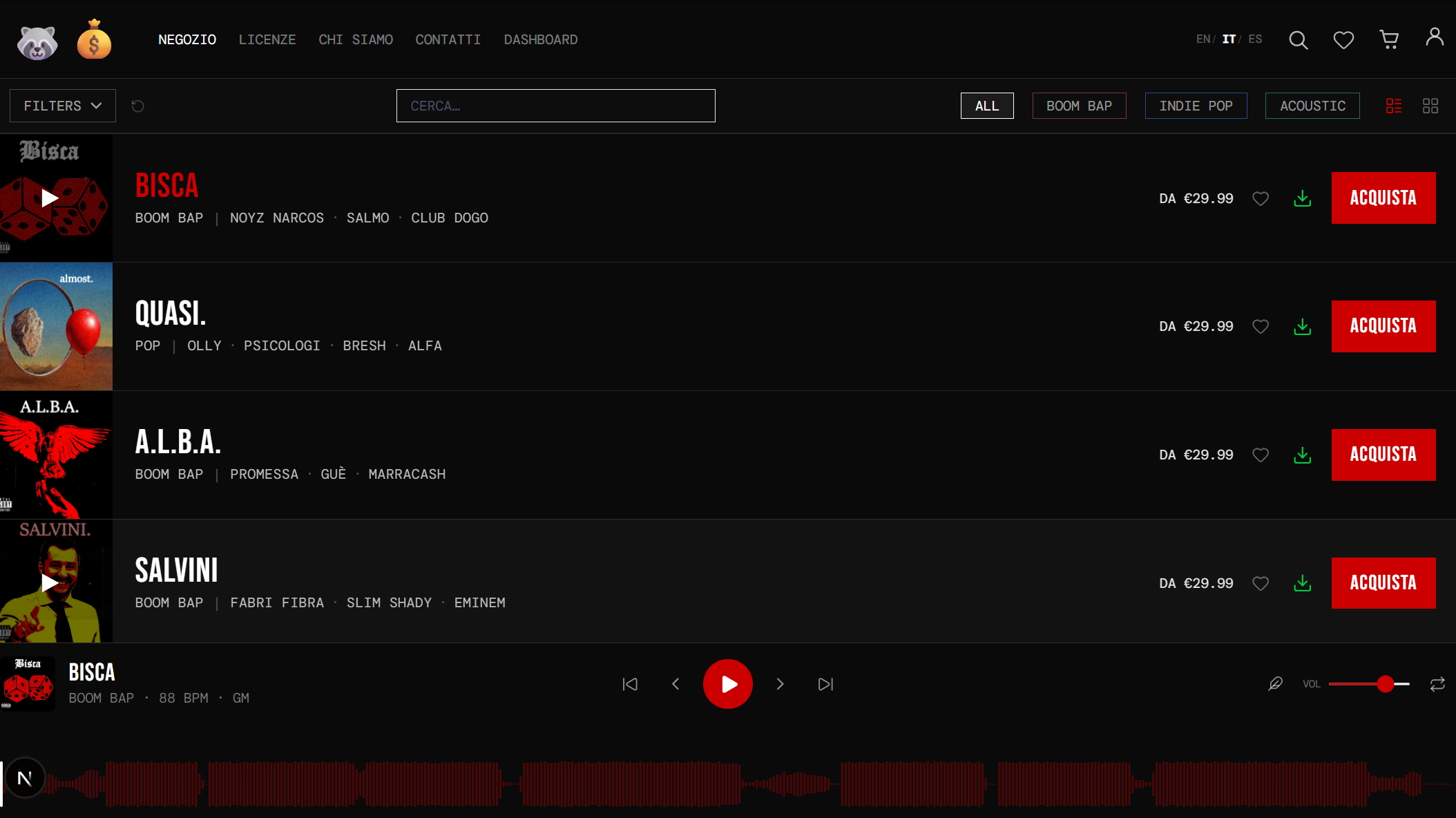Focus the CERCA search field

point(556,106)
